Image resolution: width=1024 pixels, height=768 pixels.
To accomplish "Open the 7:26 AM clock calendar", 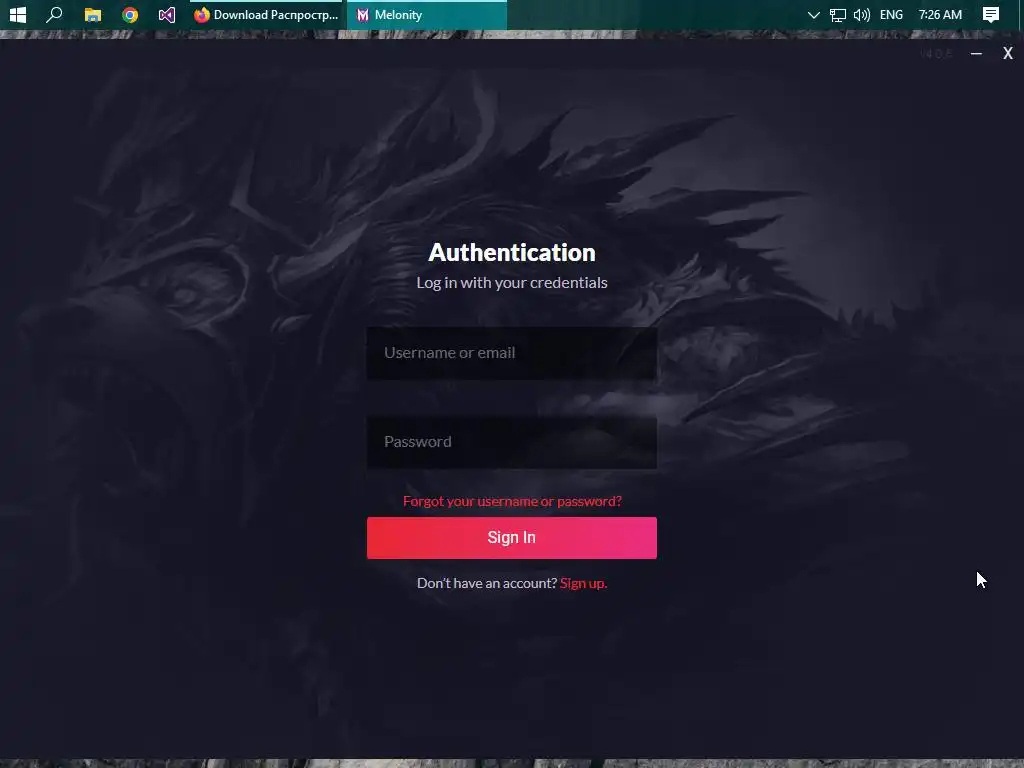I will pos(940,14).
